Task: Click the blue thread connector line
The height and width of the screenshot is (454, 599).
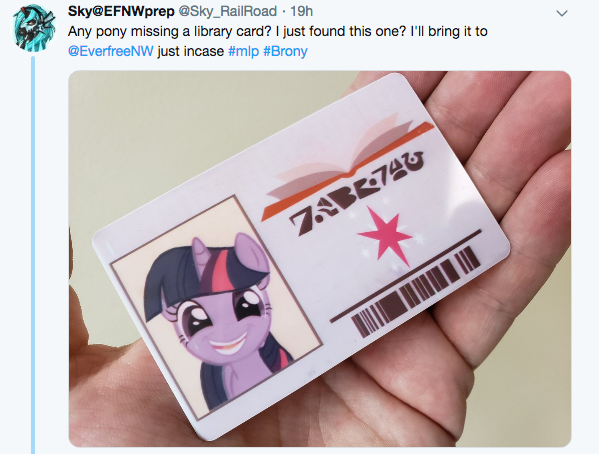Action: click(33, 255)
